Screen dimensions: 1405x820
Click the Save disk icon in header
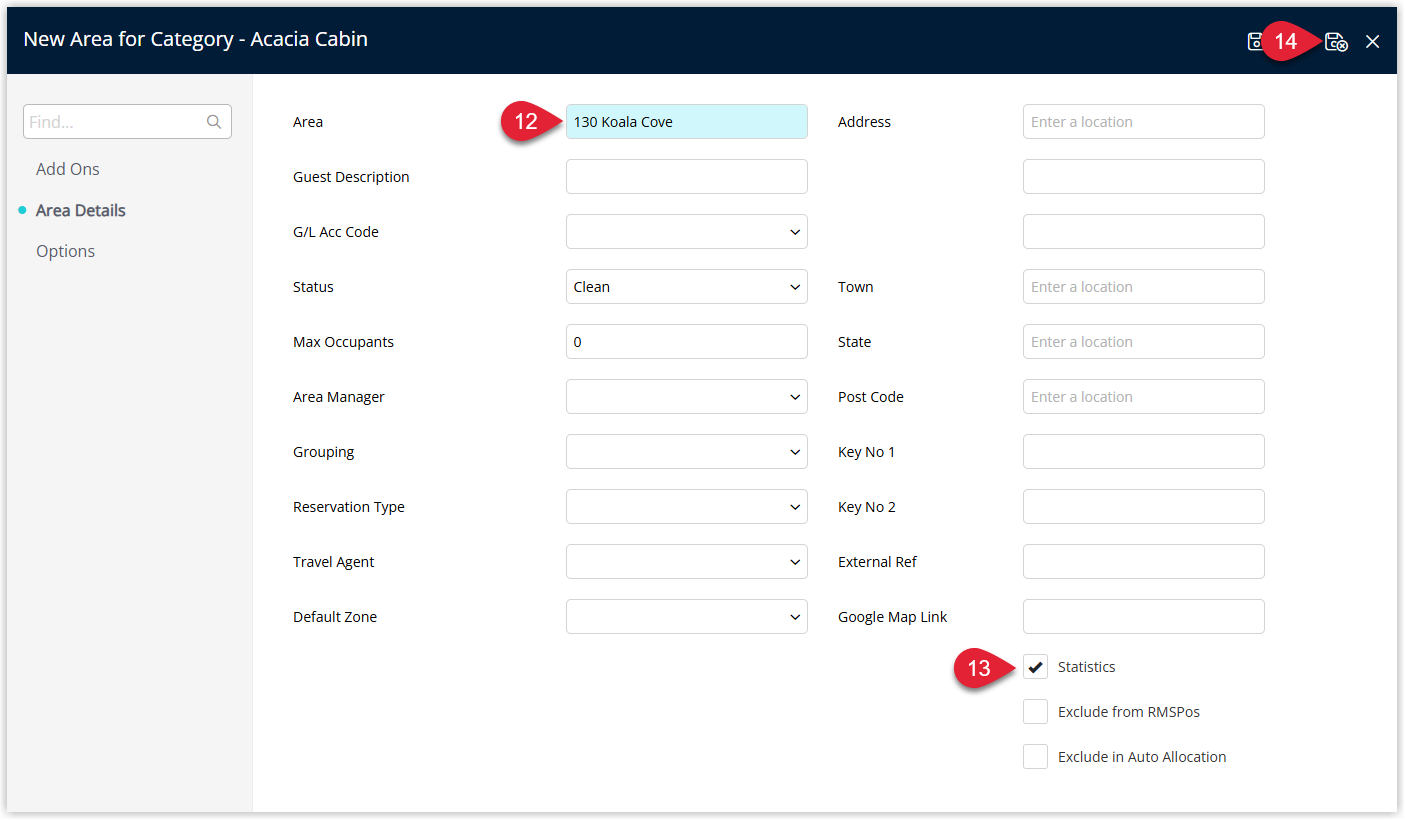click(x=1254, y=42)
